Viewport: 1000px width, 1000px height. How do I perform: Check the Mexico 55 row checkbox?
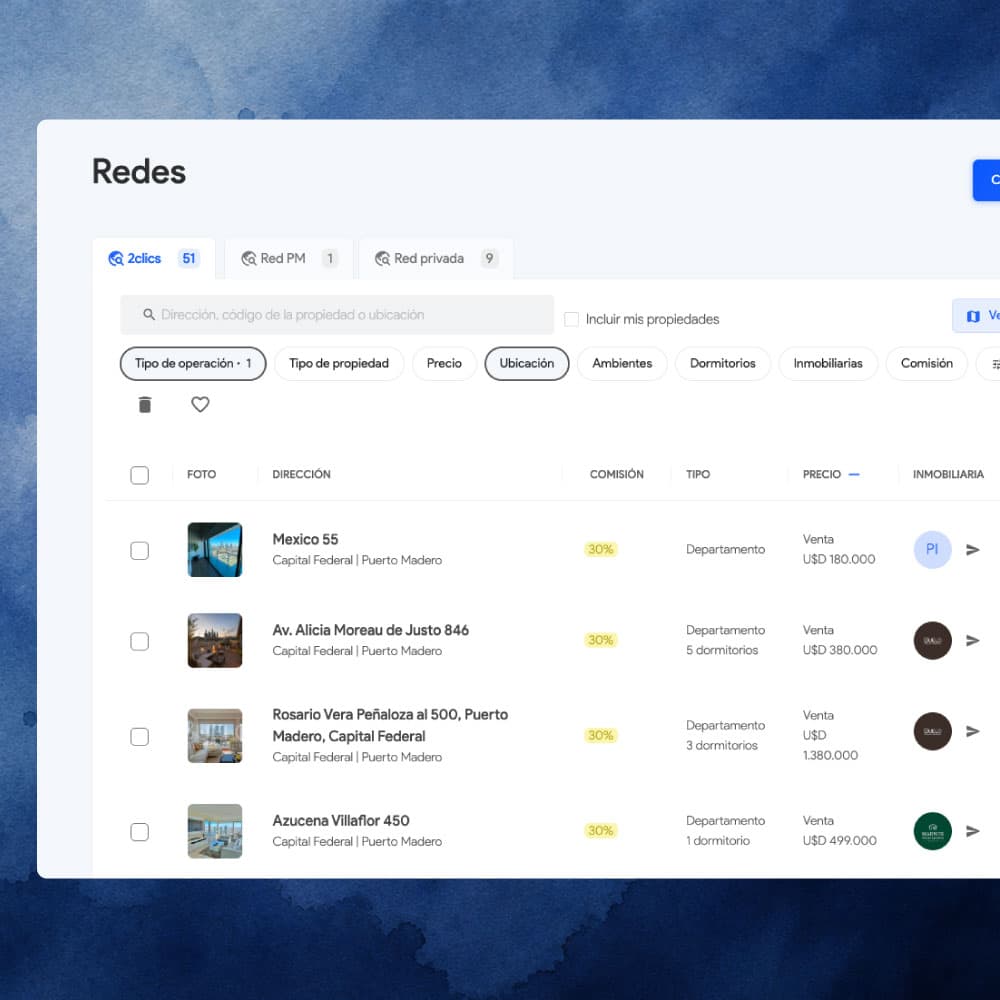(x=140, y=550)
